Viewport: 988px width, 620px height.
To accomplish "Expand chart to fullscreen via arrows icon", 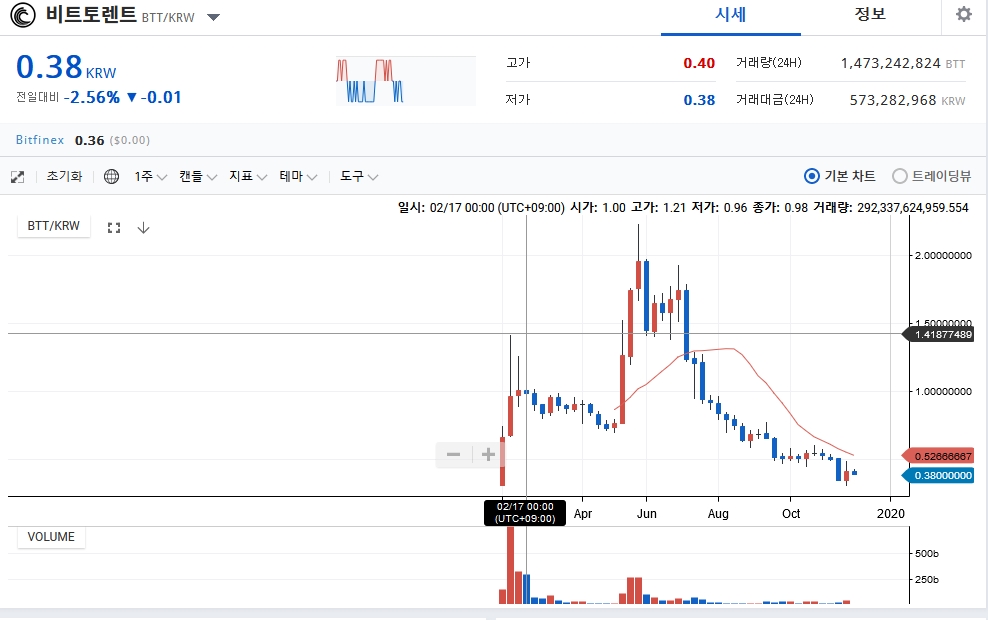I will coord(18,177).
